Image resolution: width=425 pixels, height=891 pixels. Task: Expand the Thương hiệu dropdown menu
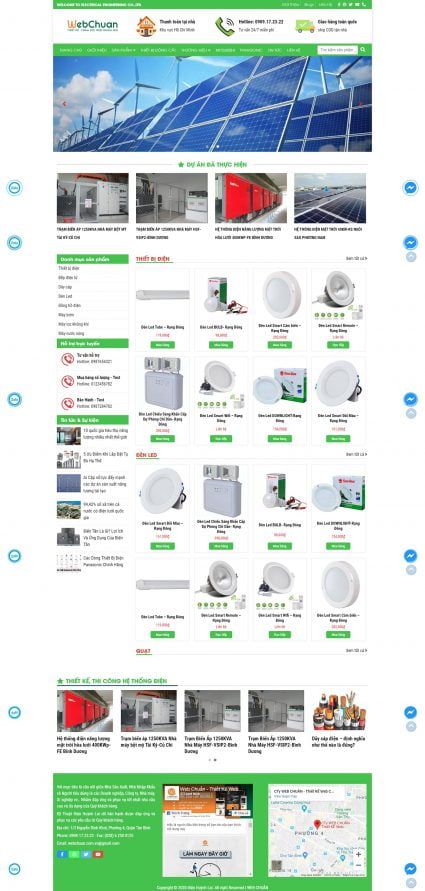pos(196,50)
